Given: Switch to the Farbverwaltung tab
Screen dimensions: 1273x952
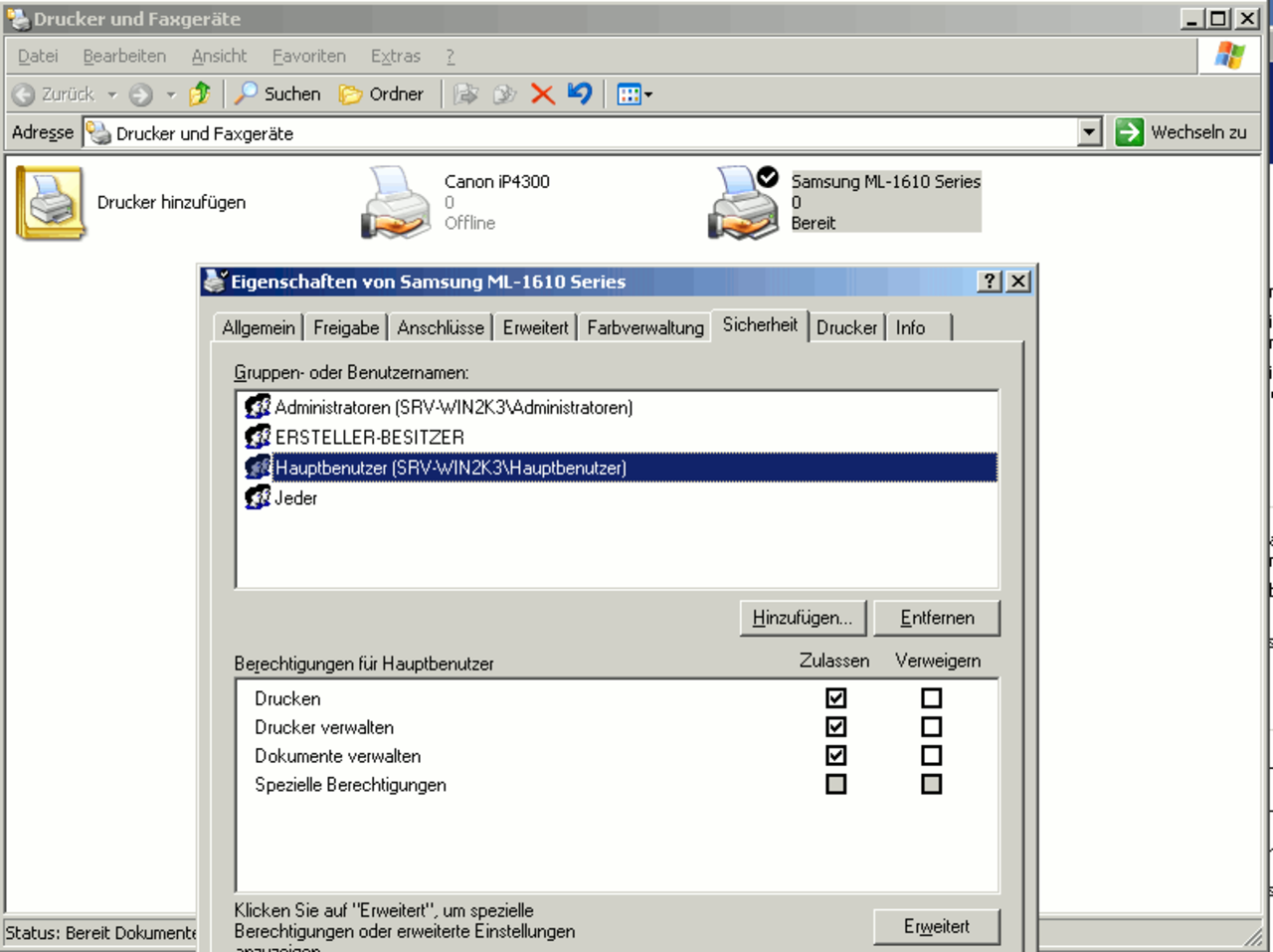Looking at the screenshot, I should click(x=645, y=327).
